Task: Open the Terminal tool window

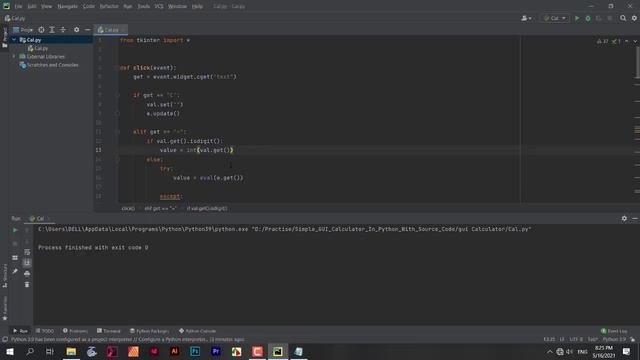Action: point(109,331)
